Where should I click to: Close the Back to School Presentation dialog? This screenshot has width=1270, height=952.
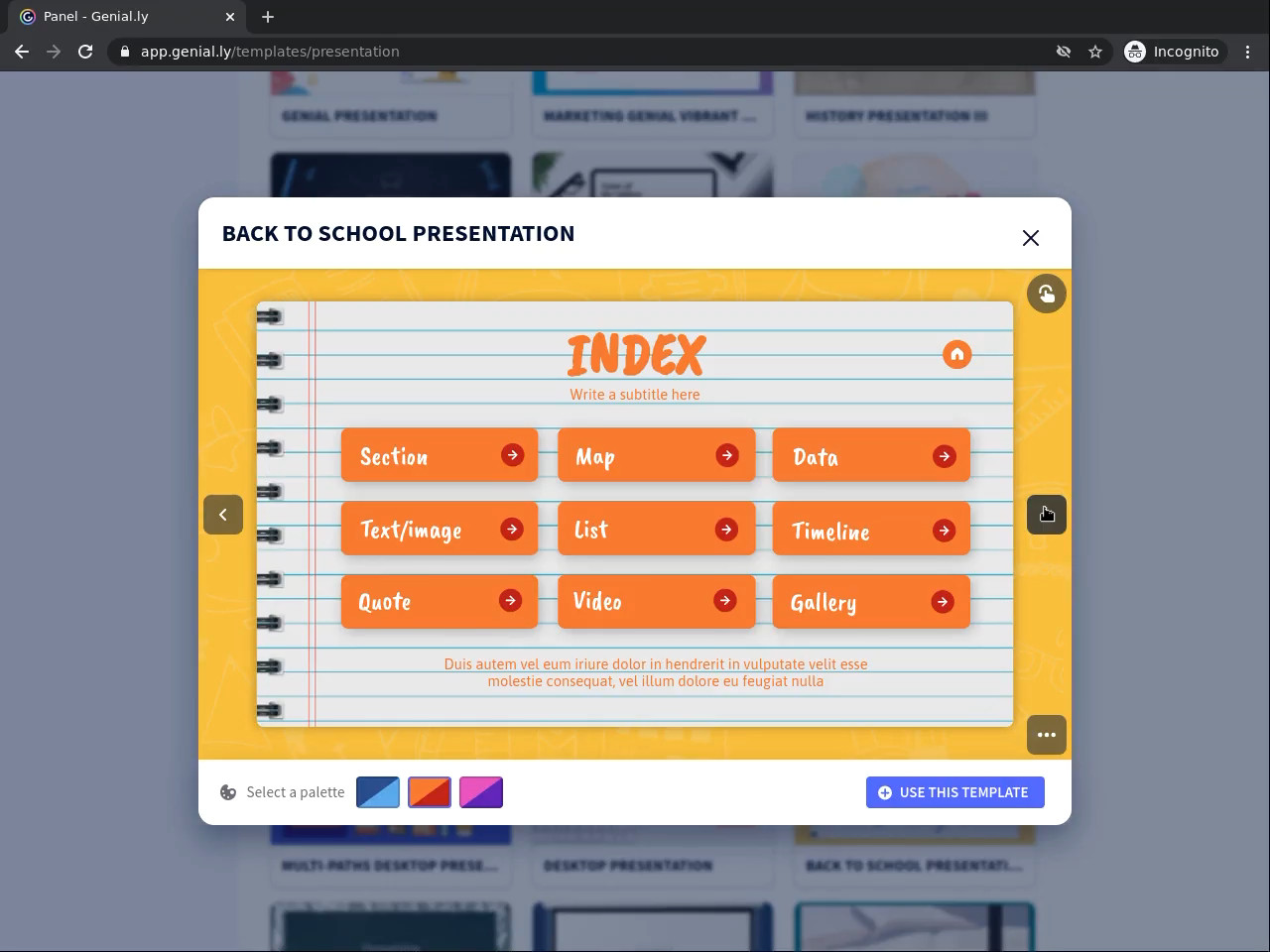coord(1031,238)
